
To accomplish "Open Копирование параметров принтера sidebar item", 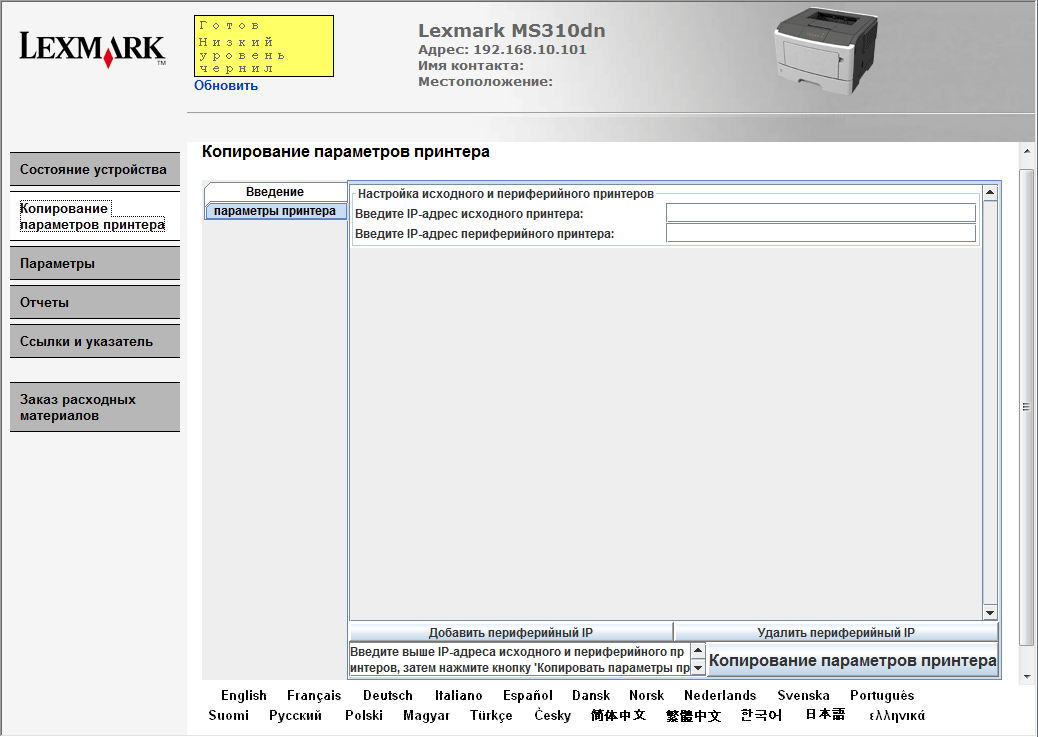I will click(x=95, y=217).
